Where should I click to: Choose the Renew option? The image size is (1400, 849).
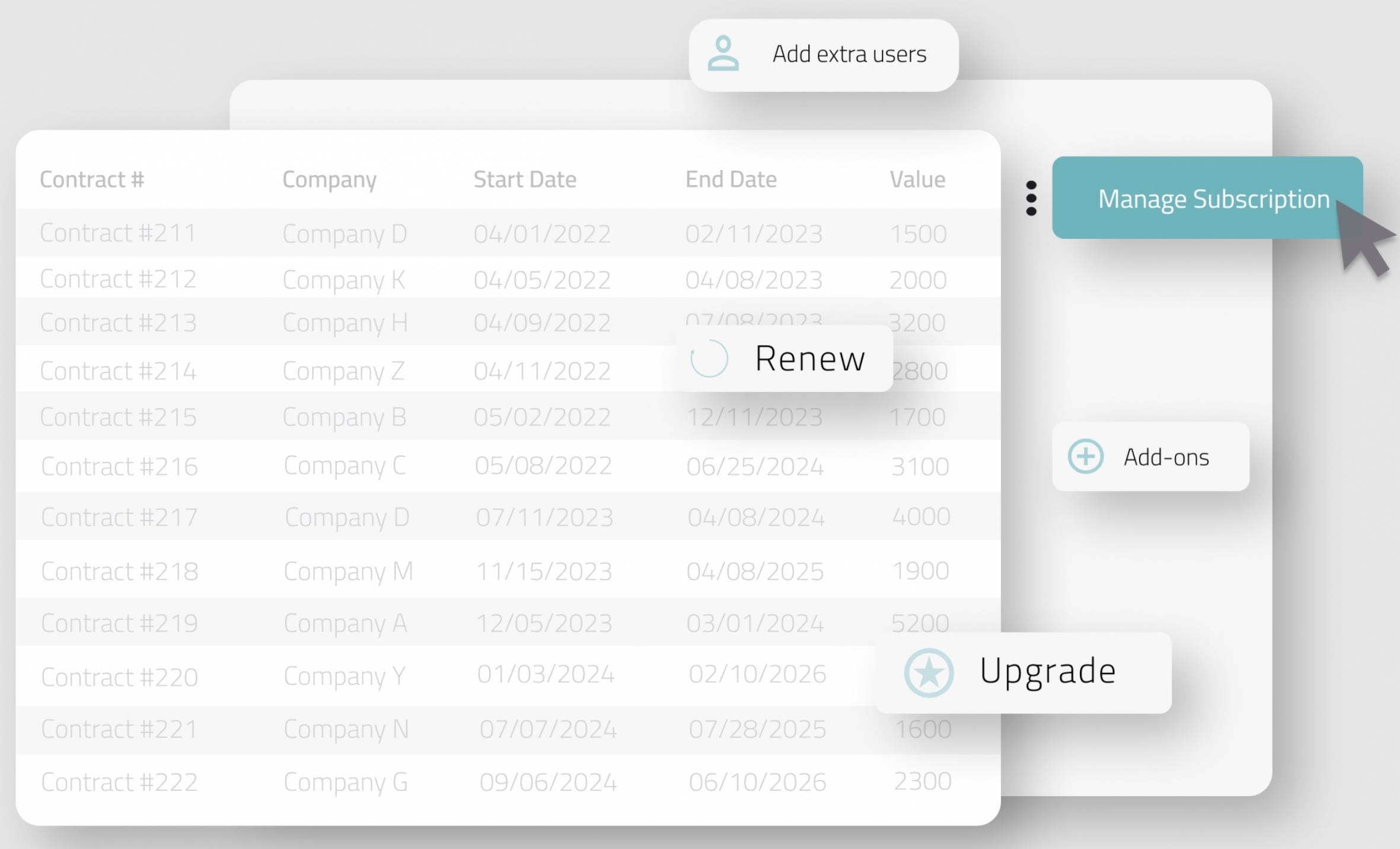pos(809,359)
